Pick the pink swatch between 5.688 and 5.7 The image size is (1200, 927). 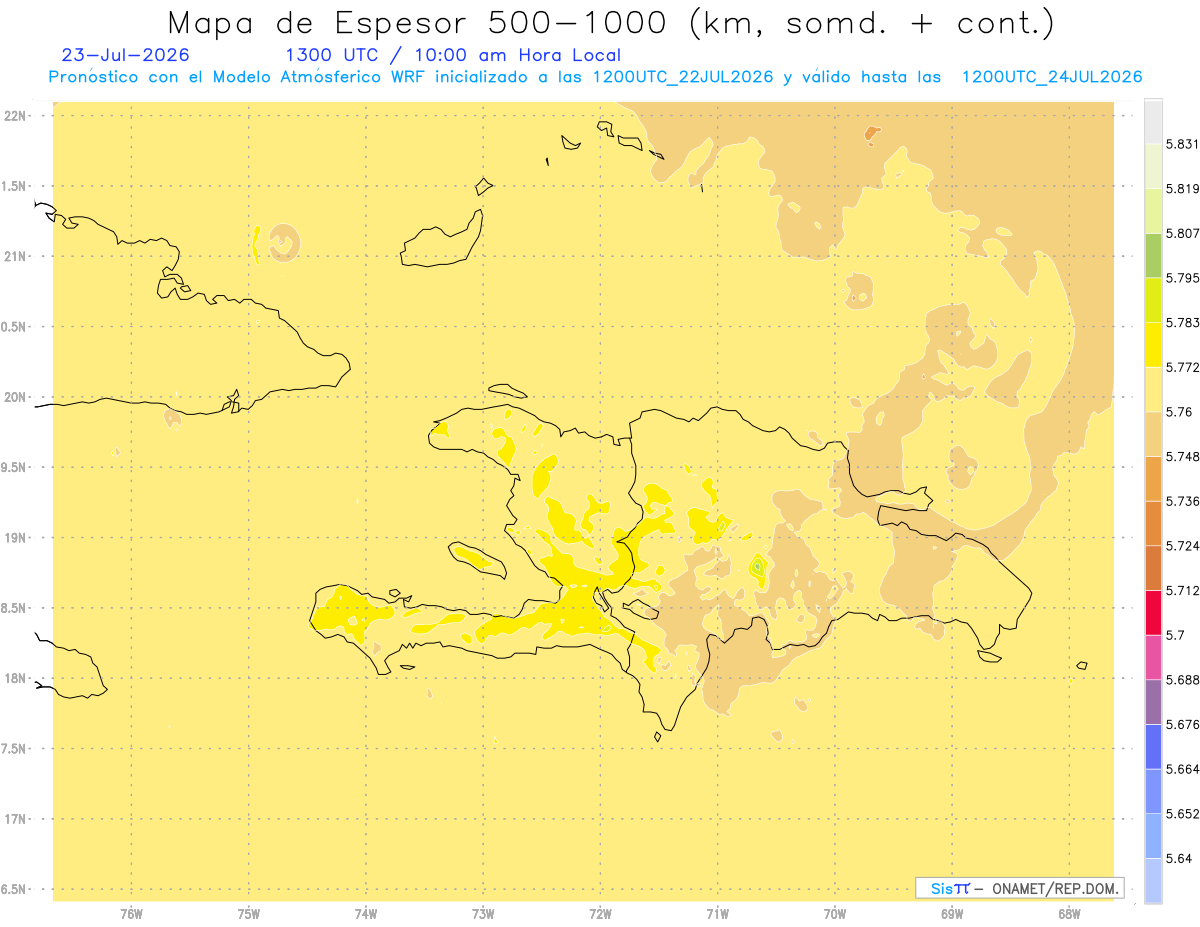(1153, 657)
